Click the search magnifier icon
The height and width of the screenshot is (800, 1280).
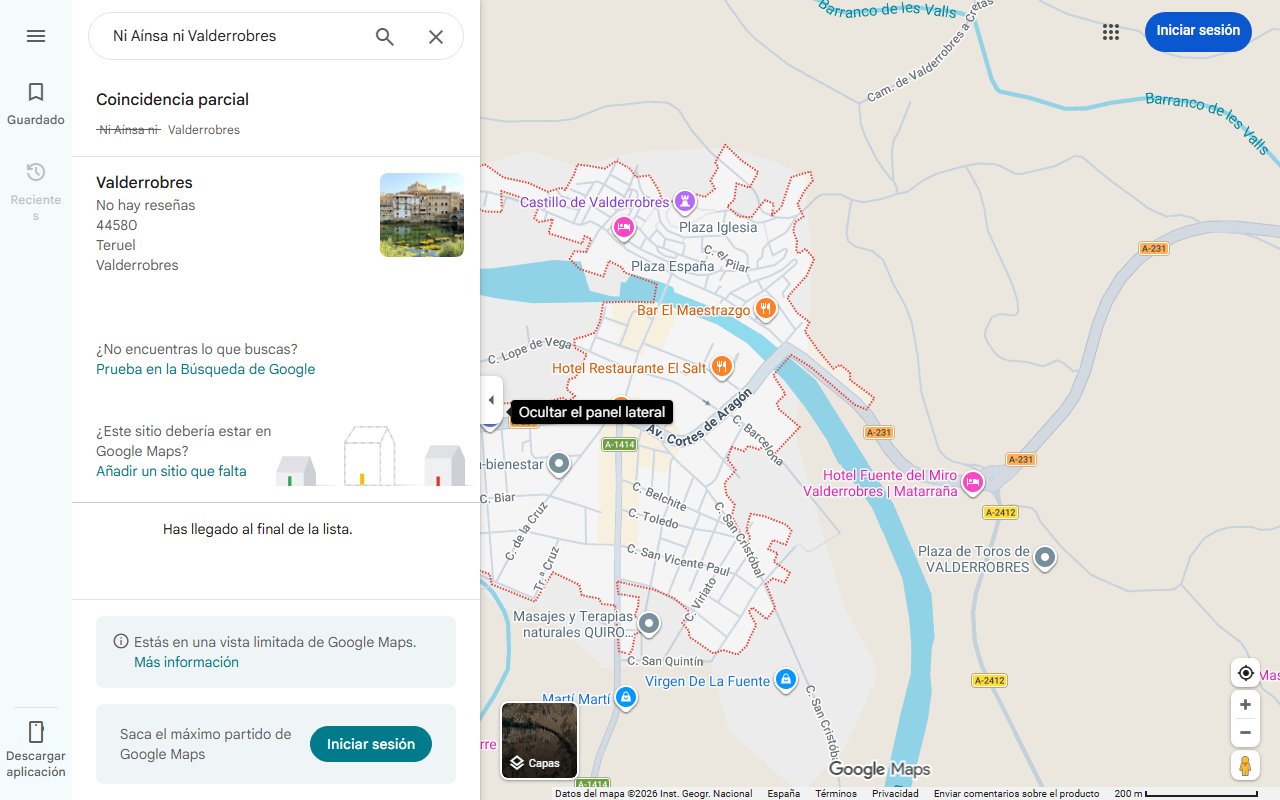[384, 36]
